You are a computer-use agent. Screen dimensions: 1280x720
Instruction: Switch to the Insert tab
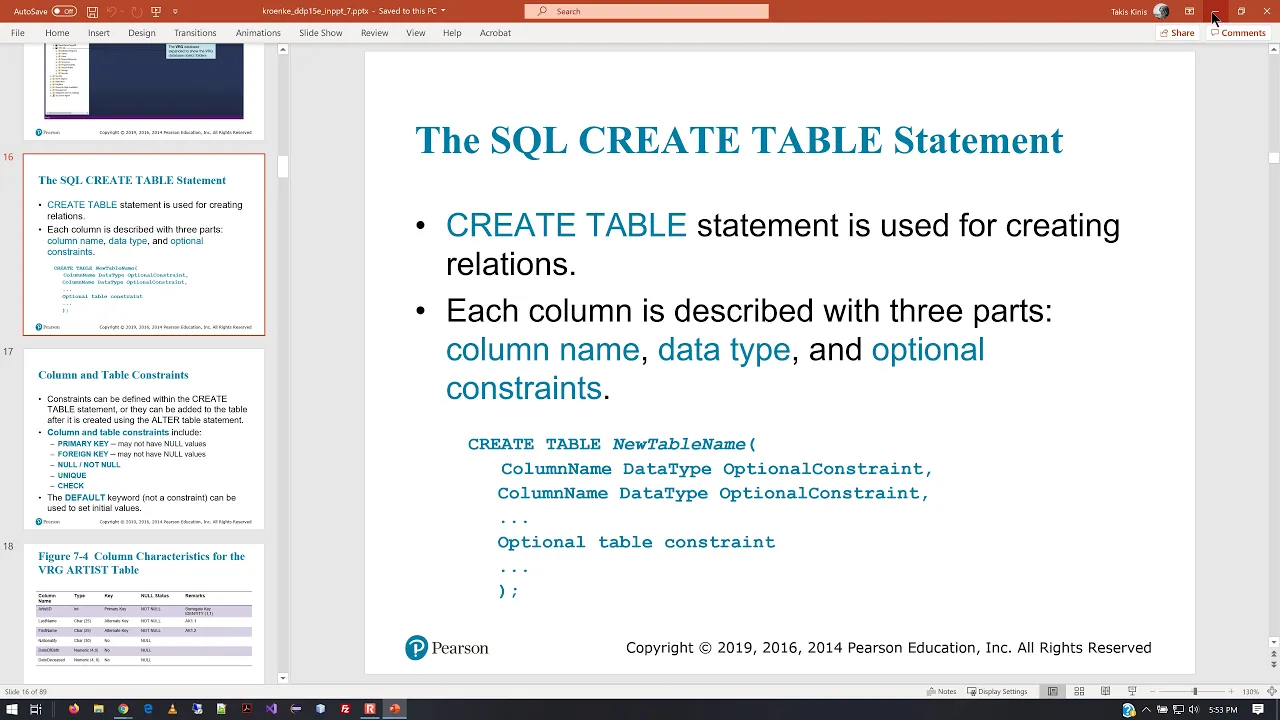(x=98, y=33)
